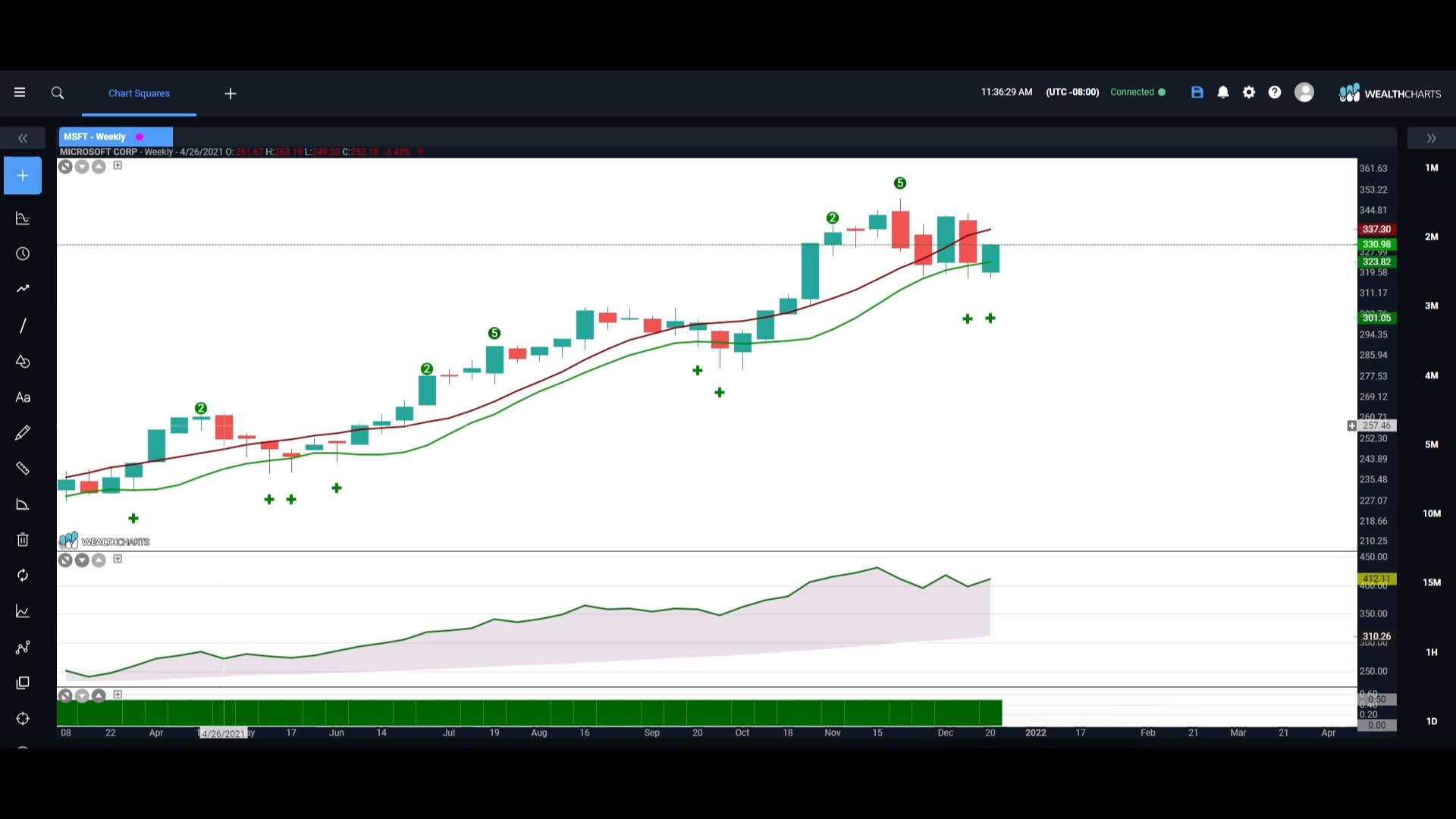Image resolution: width=1456 pixels, height=819 pixels.
Task: Click the blue add-chart plus button
Action: click(23, 176)
